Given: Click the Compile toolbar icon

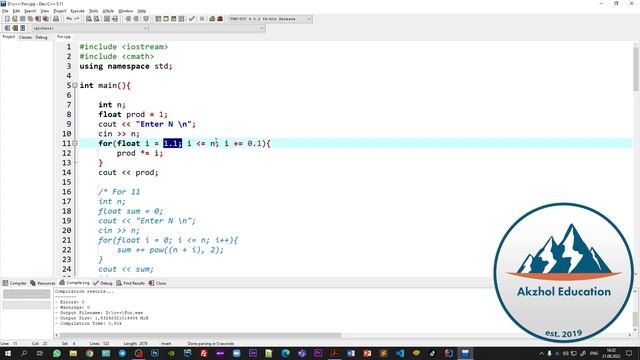Looking at the screenshot, I should (x=158, y=19).
